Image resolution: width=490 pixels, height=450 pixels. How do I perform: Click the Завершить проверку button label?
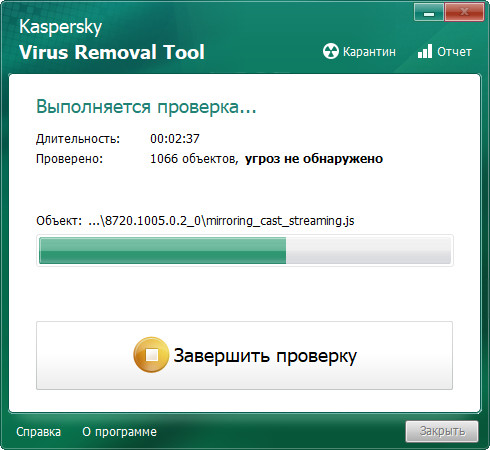[x=265, y=356]
